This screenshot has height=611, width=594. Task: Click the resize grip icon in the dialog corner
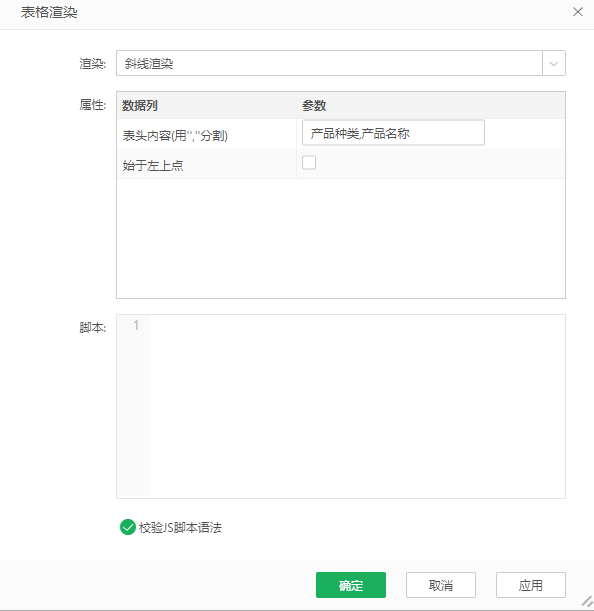click(x=587, y=601)
